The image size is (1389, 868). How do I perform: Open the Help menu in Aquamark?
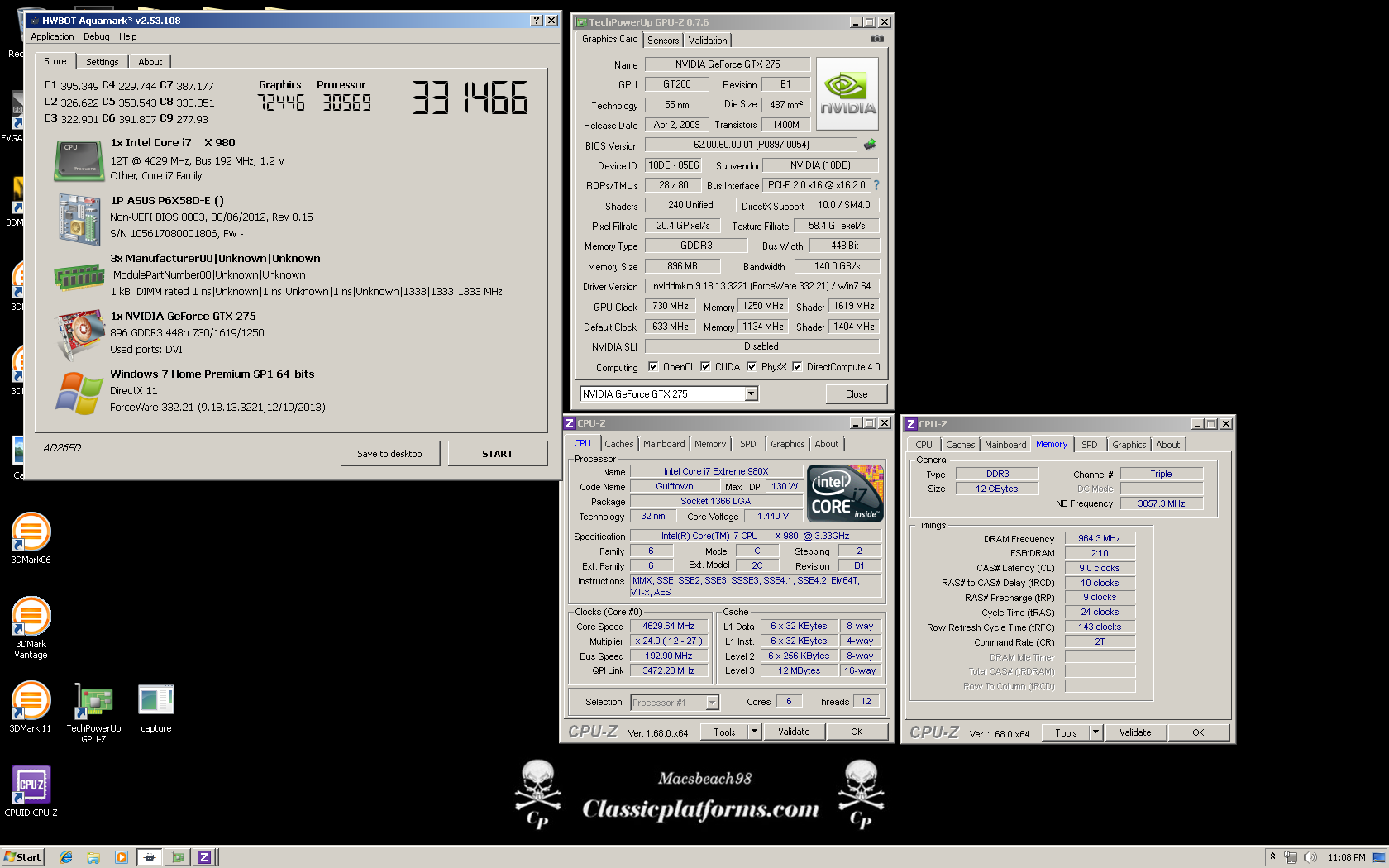[127, 36]
